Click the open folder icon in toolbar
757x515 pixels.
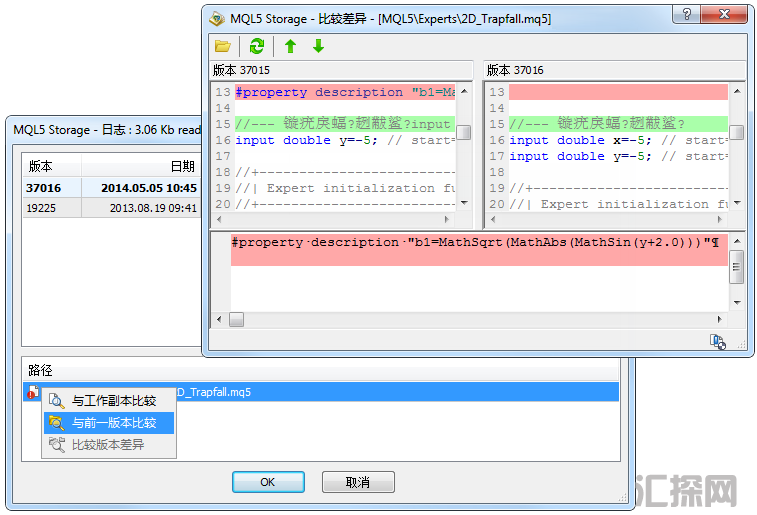point(222,46)
